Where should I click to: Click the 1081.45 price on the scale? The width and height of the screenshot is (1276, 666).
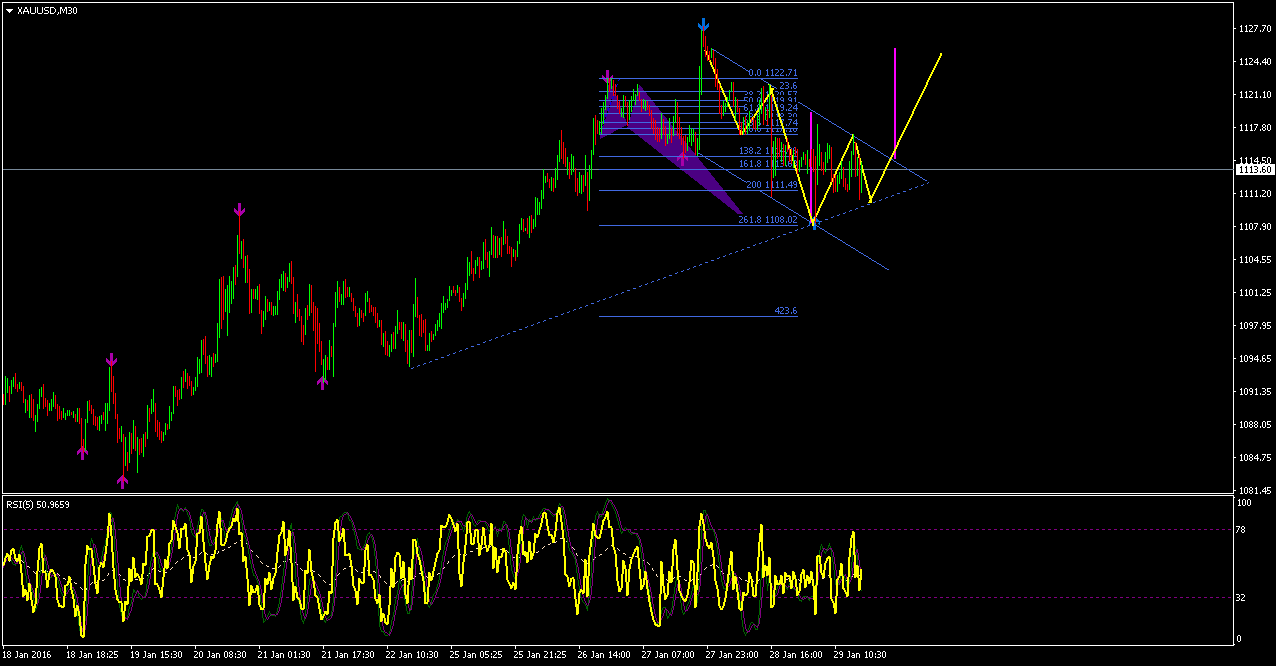[1254, 490]
